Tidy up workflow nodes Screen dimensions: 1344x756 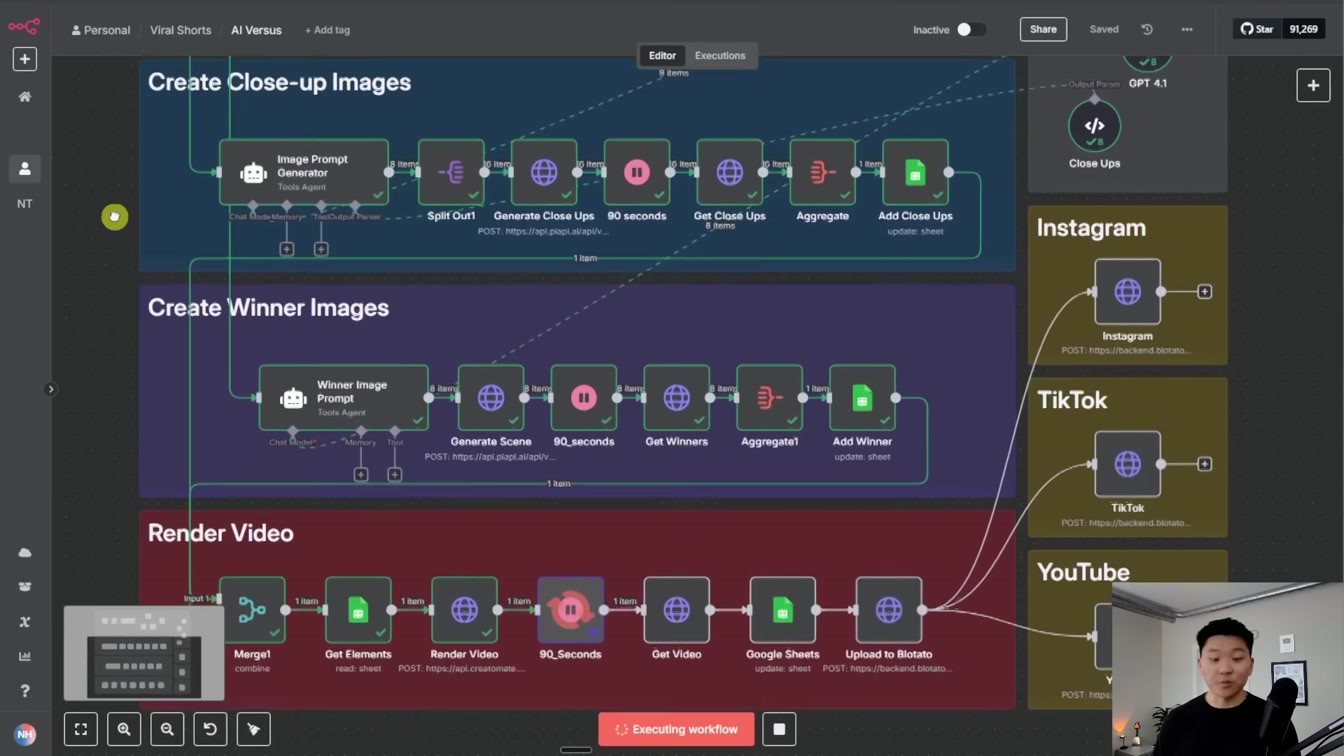pos(253,729)
